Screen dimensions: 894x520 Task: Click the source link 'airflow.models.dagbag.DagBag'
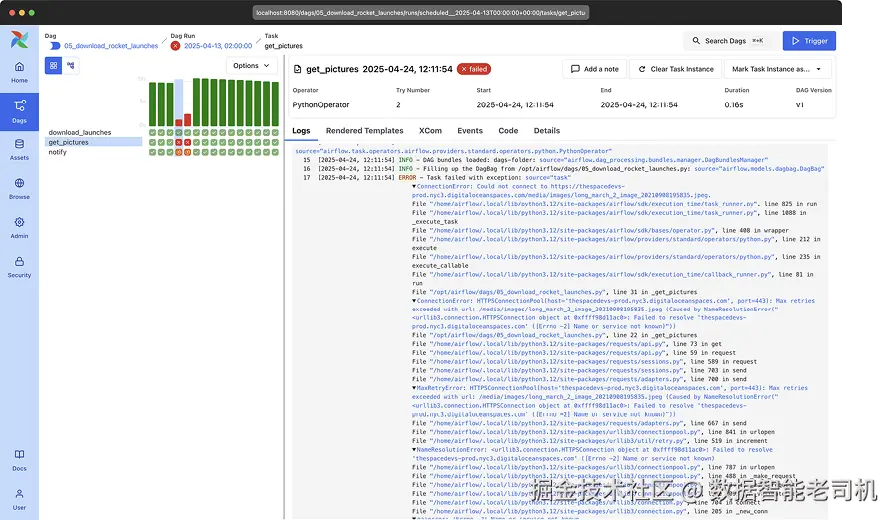click(x=759, y=169)
